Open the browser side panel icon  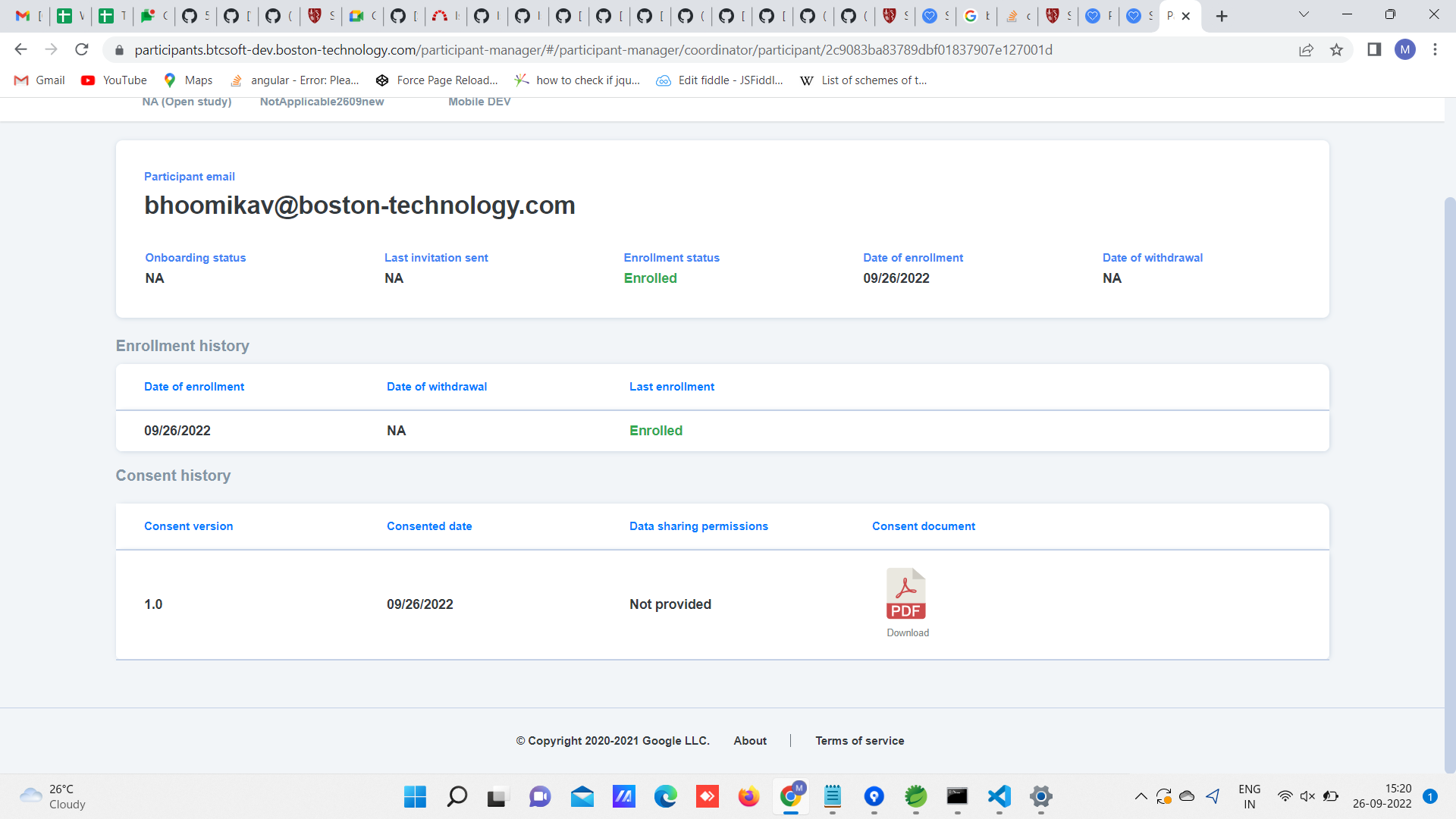tap(1374, 50)
